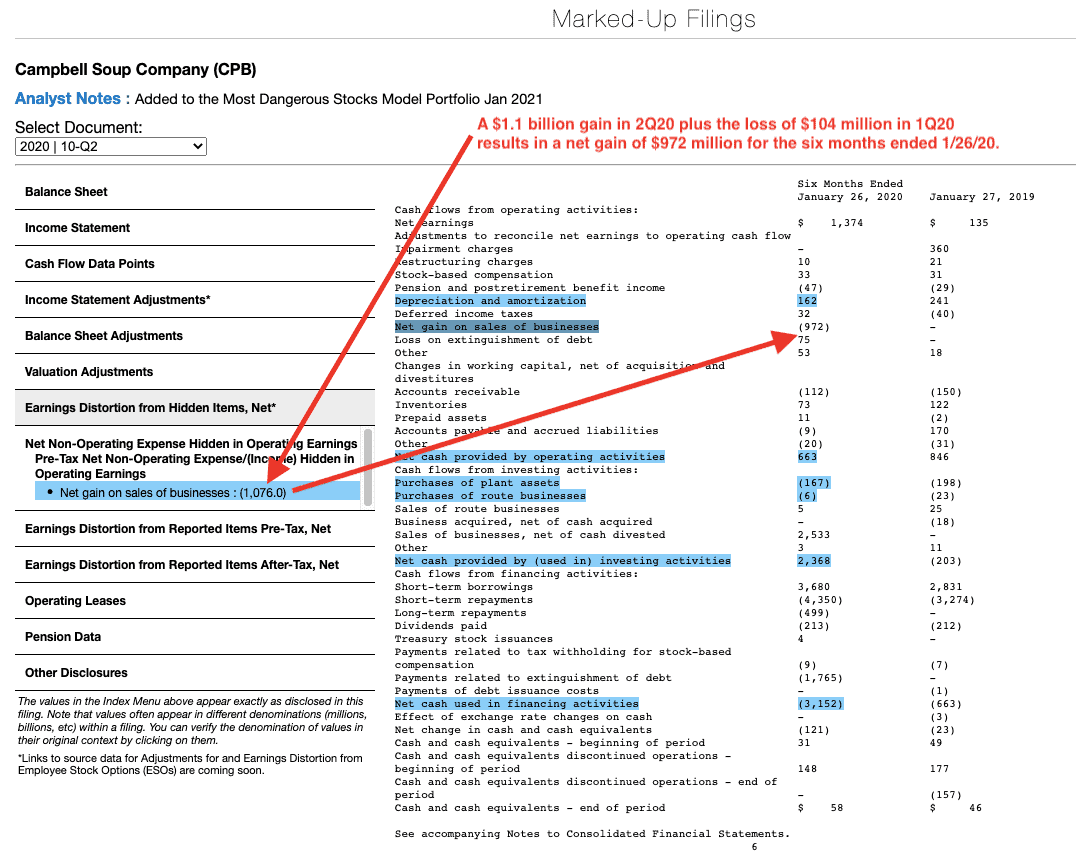Click highlighted Purchases of route businesses label
1076x865 pixels.
coord(490,496)
